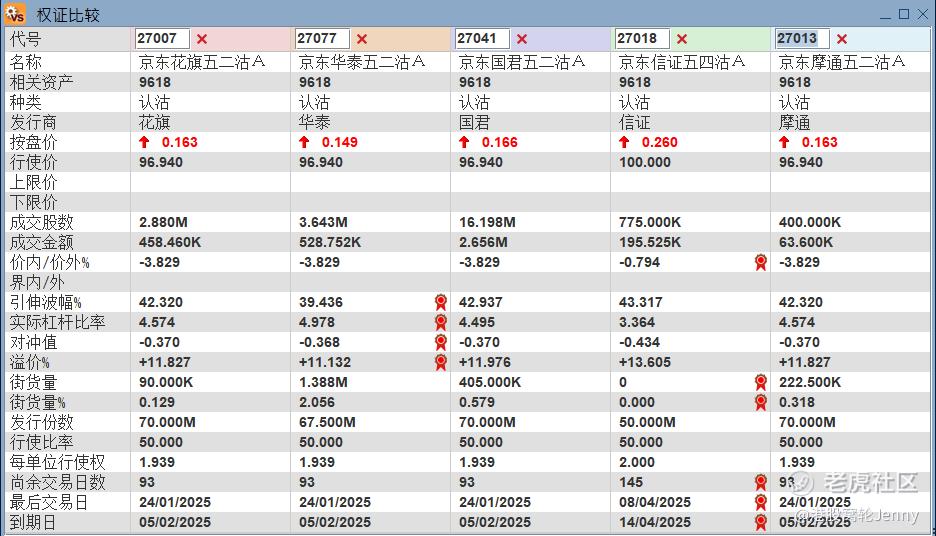Select the name 京东摩通五二沽A

pyautogui.click(x=842, y=62)
